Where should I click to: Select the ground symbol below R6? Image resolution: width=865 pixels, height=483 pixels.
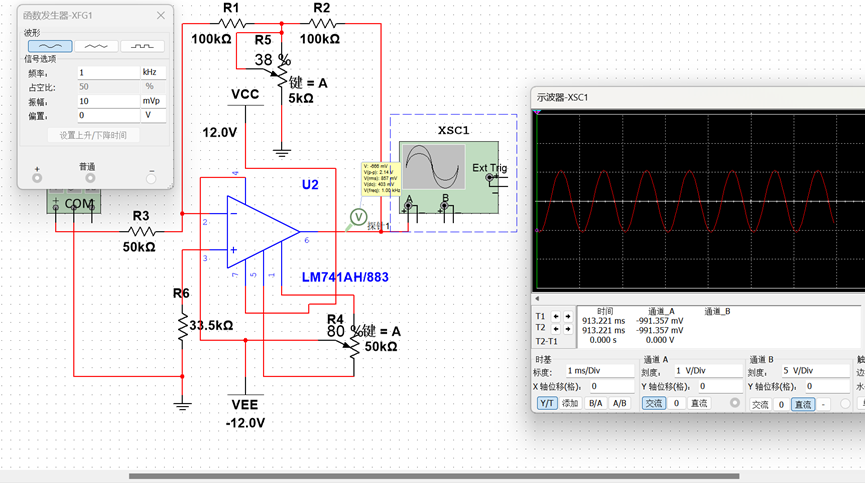(182, 407)
